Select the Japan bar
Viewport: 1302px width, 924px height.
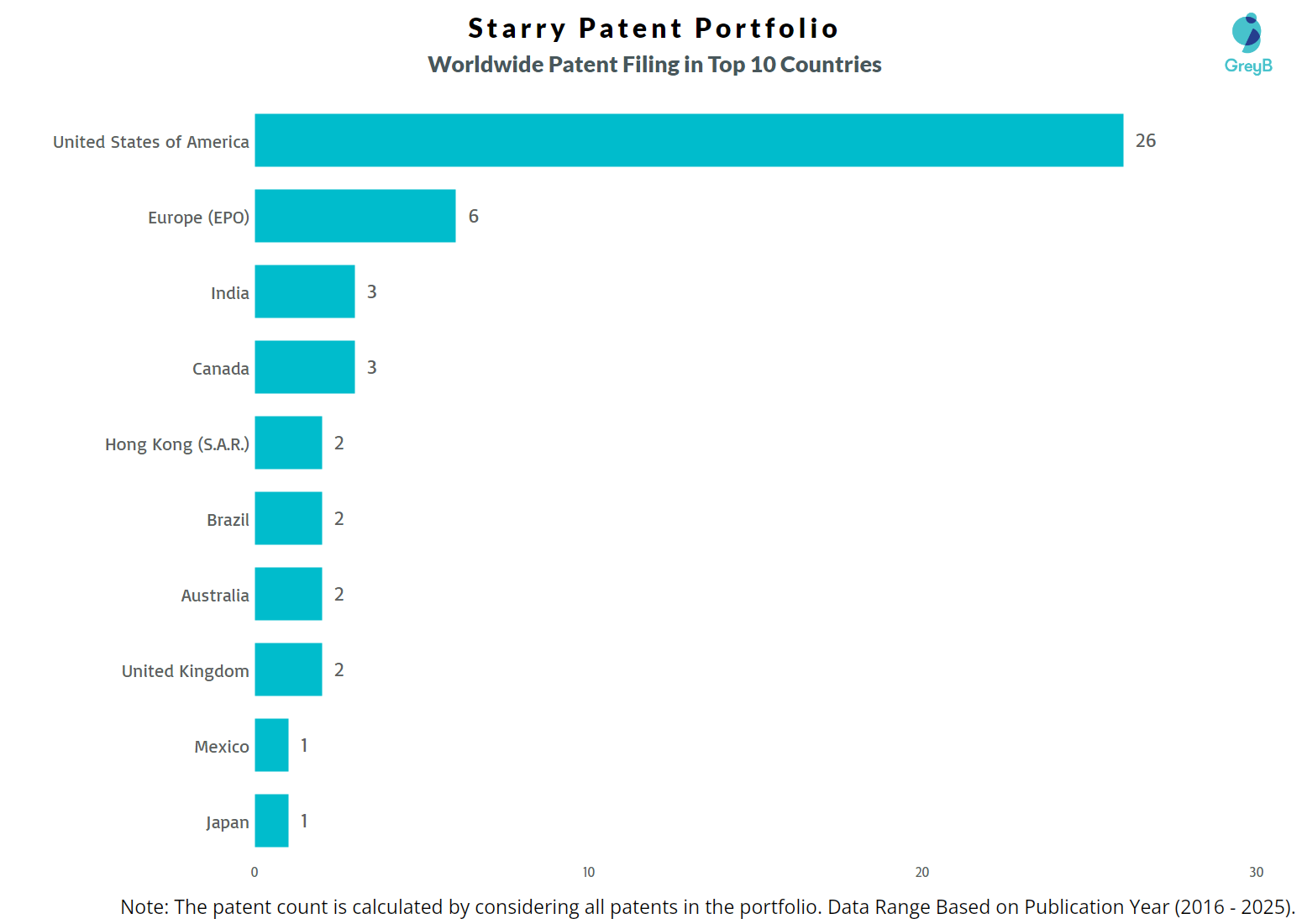point(271,821)
